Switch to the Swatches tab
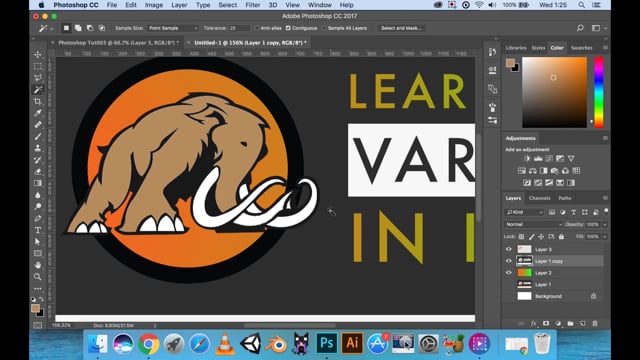The height and width of the screenshot is (360, 640). [x=581, y=48]
